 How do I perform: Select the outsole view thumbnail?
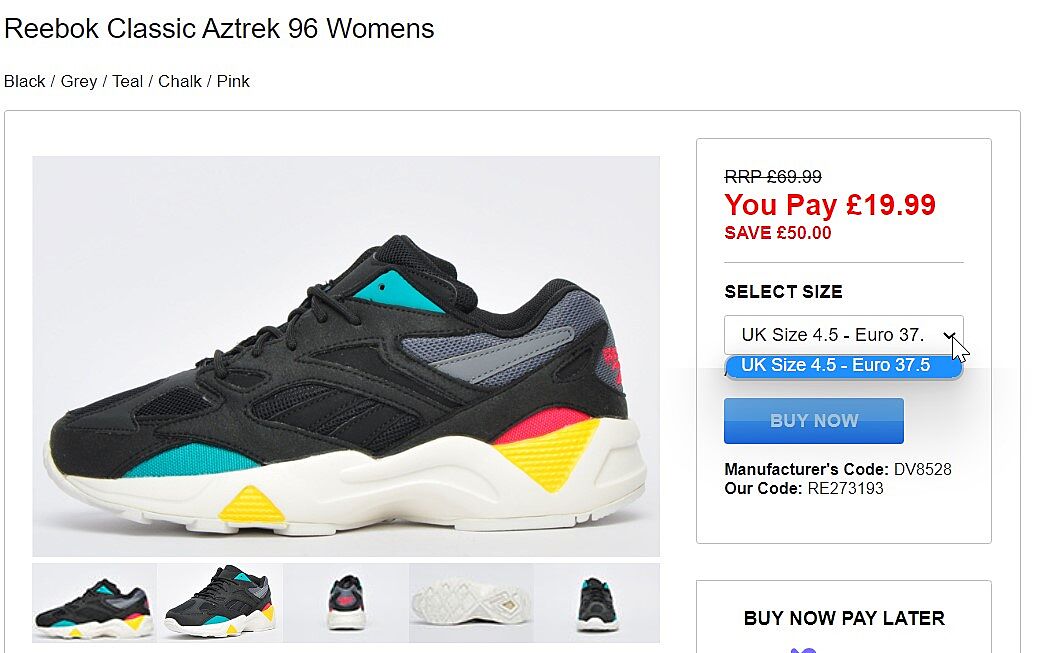[471, 603]
